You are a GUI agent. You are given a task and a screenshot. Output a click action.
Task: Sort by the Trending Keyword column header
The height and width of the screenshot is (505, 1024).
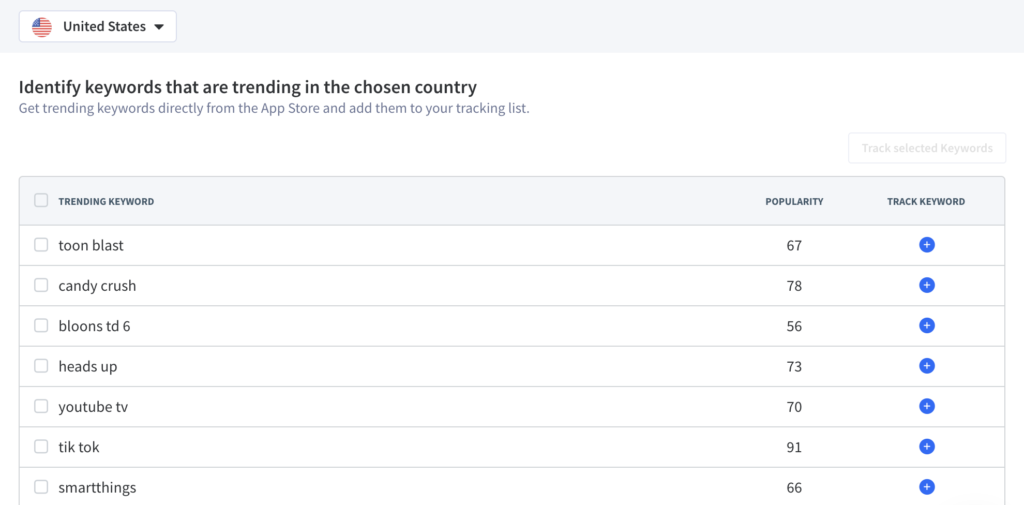tap(106, 201)
